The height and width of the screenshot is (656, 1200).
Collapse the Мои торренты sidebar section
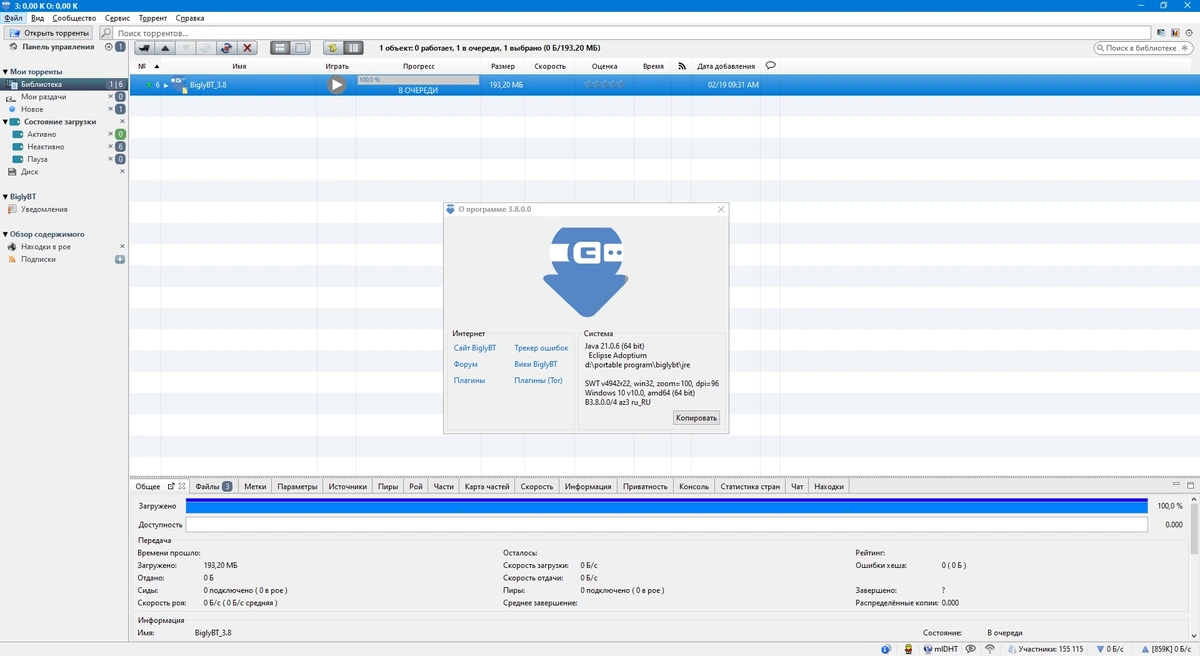[5, 72]
